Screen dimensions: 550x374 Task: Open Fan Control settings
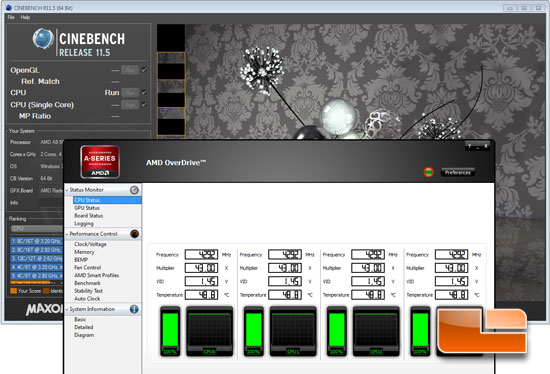point(87,267)
